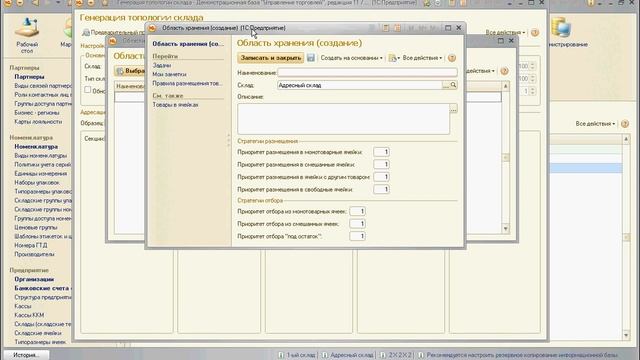Click the priority field for свободные ячейки placement
640x360 pixels.
[x=381, y=189]
